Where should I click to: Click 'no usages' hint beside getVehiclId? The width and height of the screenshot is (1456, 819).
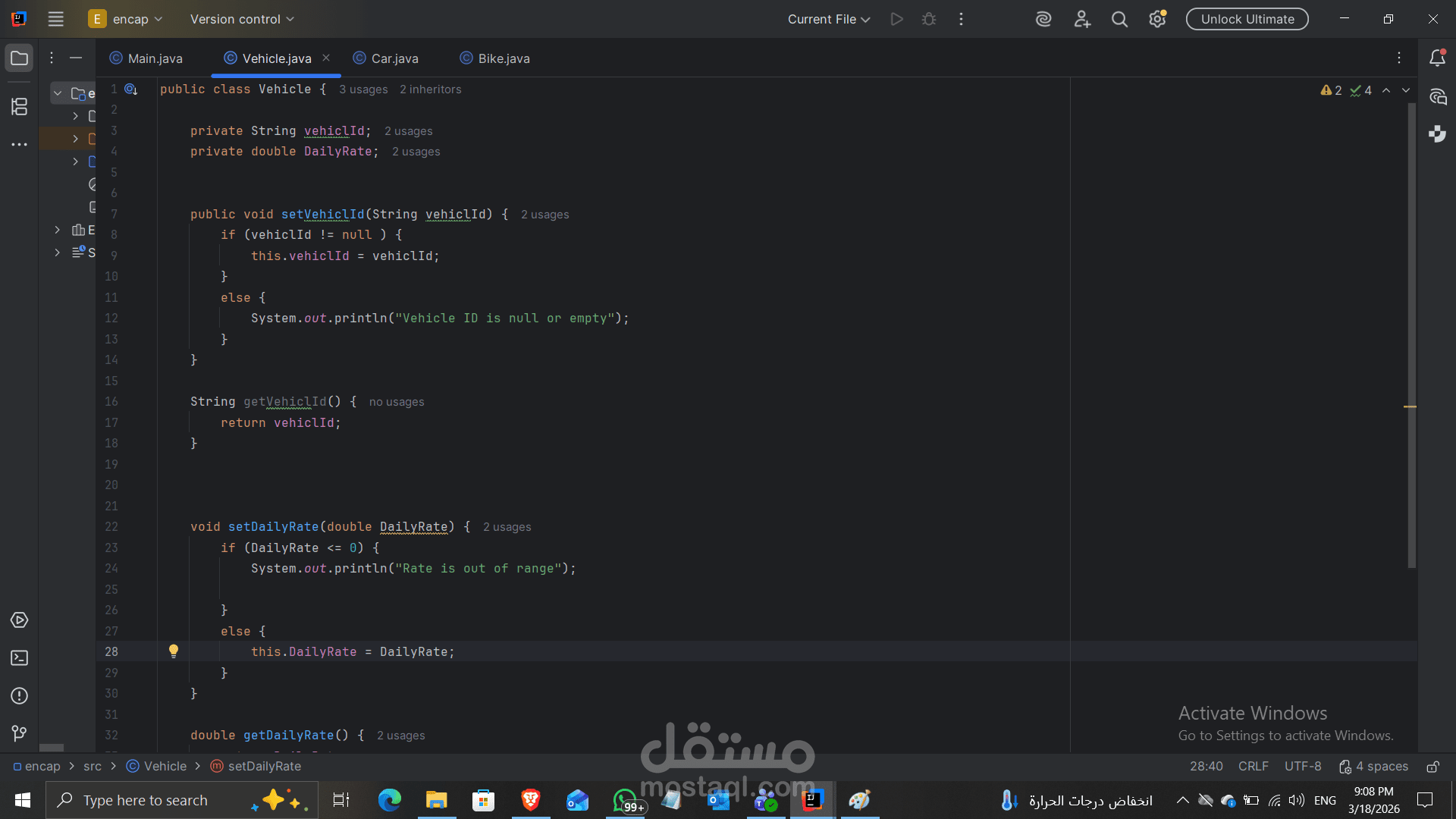point(397,402)
